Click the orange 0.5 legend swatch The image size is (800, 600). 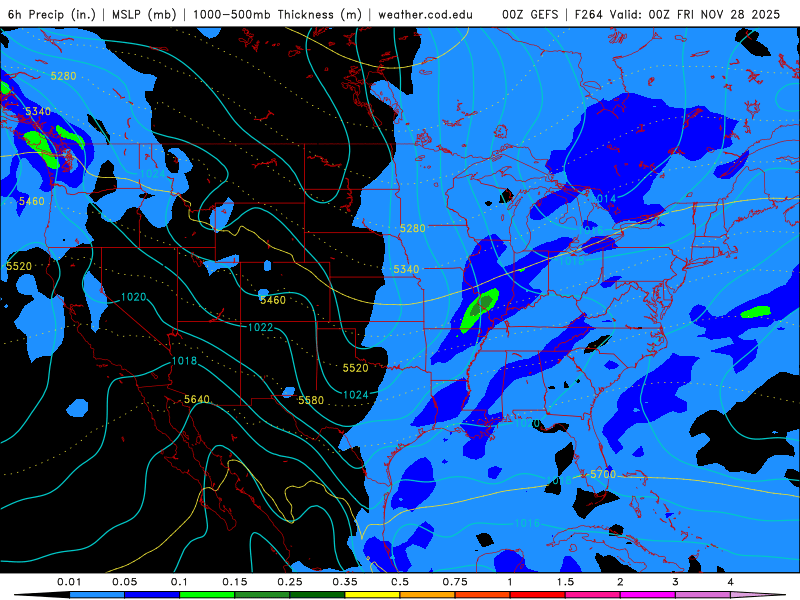[x=427, y=595]
